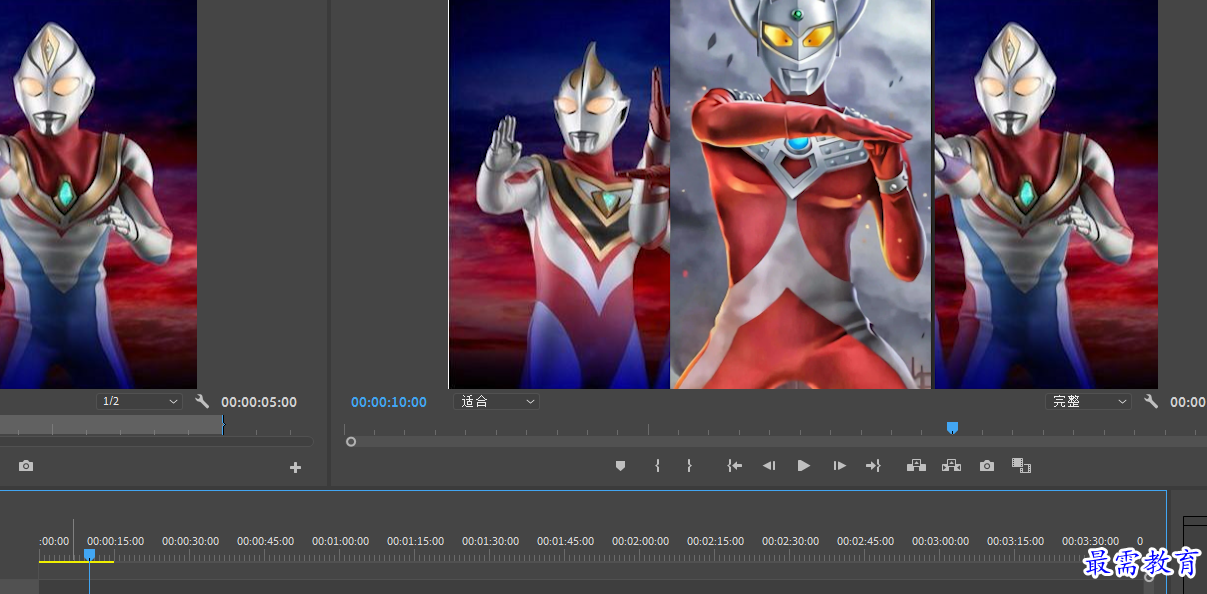
Task: Step forward one frame
Action: pyautogui.click(x=839, y=466)
